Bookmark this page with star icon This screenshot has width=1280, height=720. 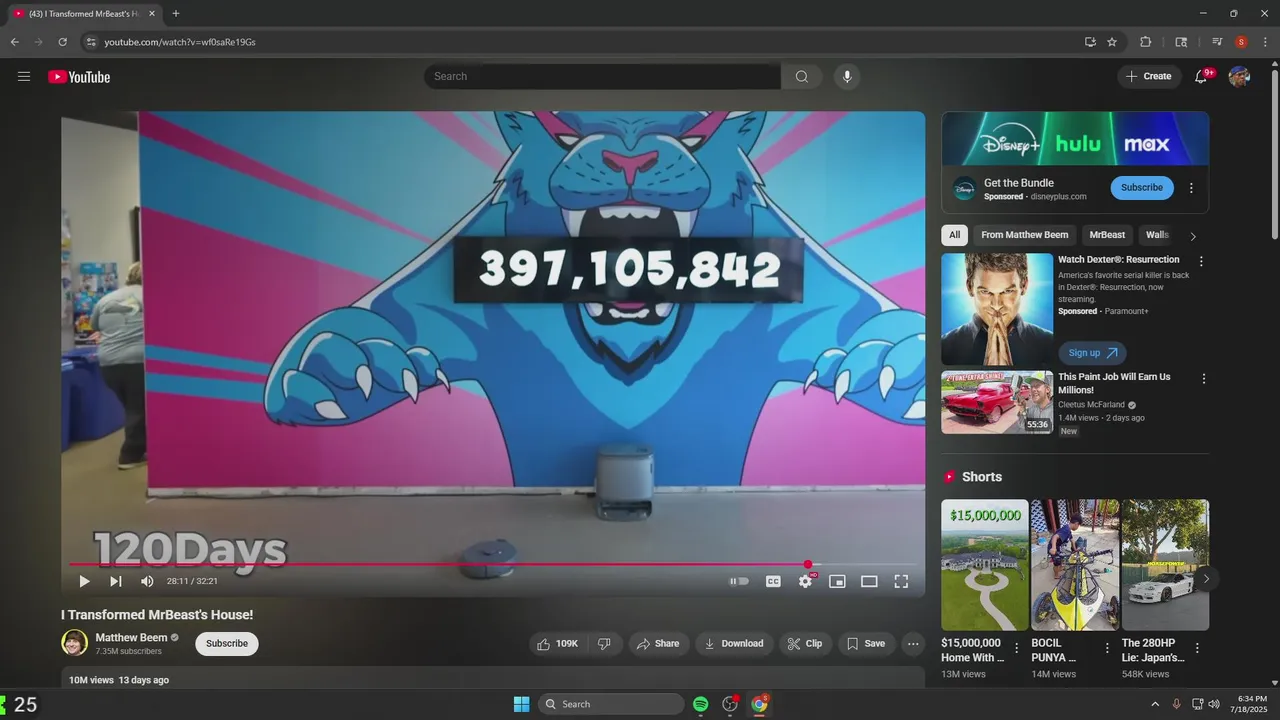click(x=1112, y=42)
